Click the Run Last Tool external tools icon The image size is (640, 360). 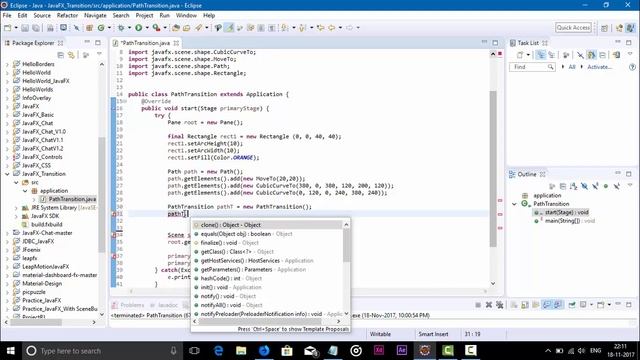click(156, 28)
